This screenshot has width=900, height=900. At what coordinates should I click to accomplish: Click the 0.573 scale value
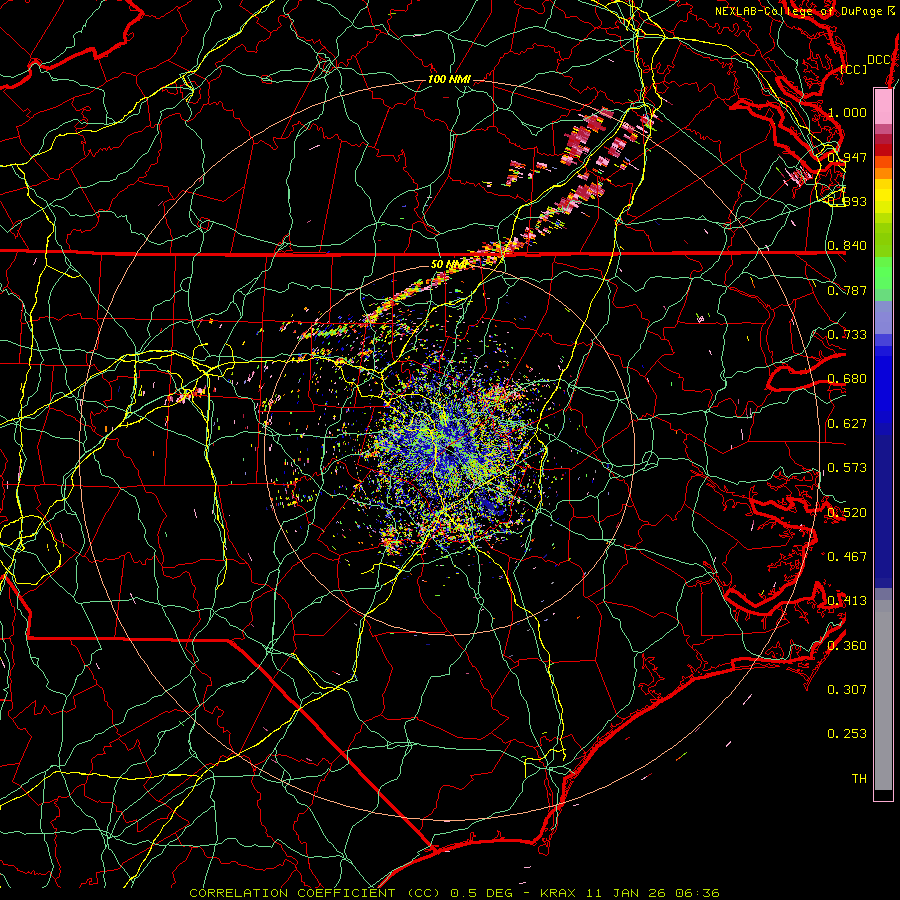point(847,468)
